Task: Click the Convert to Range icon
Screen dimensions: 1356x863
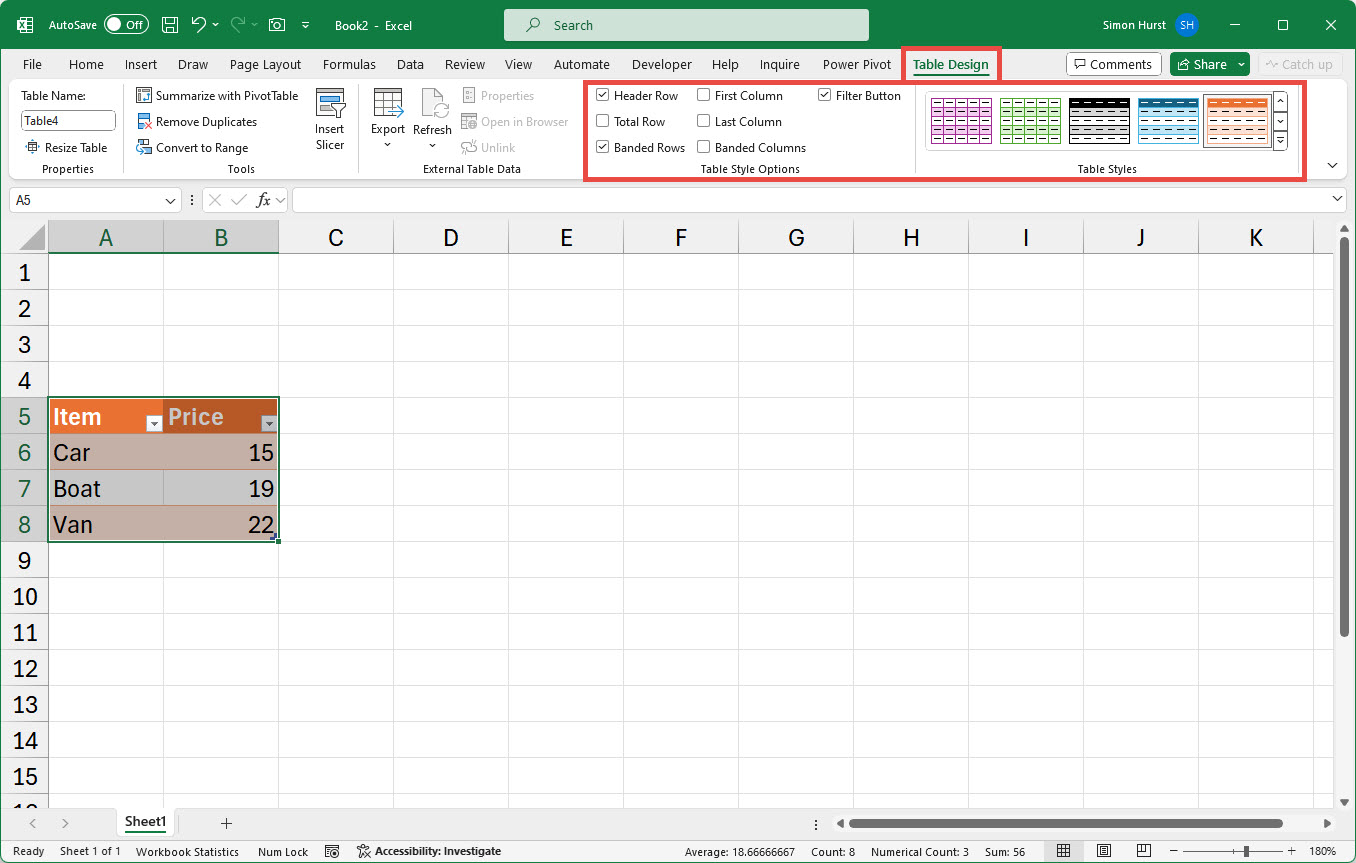Action: 144,148
